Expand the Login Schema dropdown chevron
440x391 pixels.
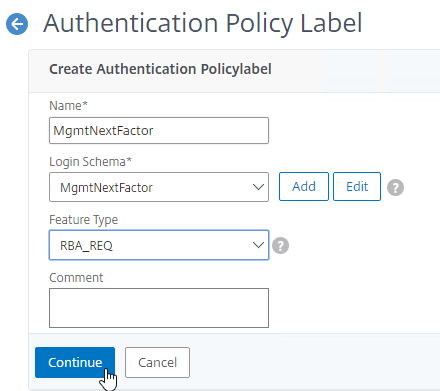[x=258, y=187]
